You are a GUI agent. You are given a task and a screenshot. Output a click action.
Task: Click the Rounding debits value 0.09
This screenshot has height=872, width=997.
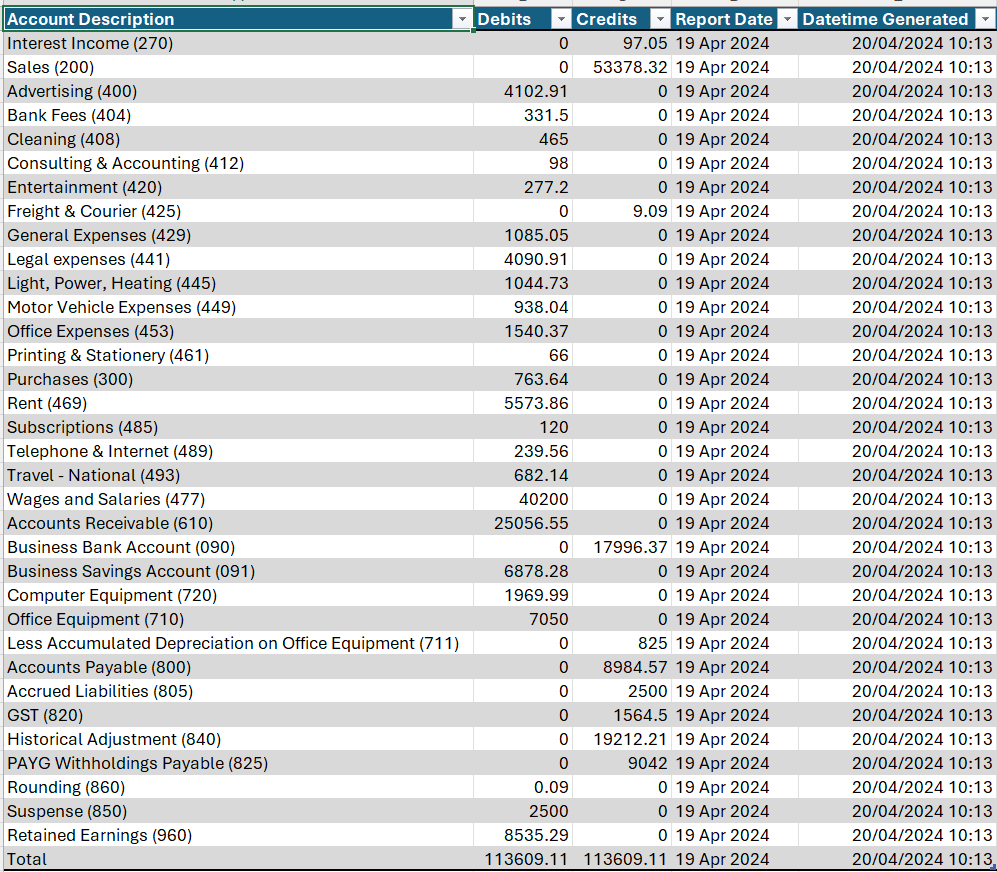tap(551, 787)
